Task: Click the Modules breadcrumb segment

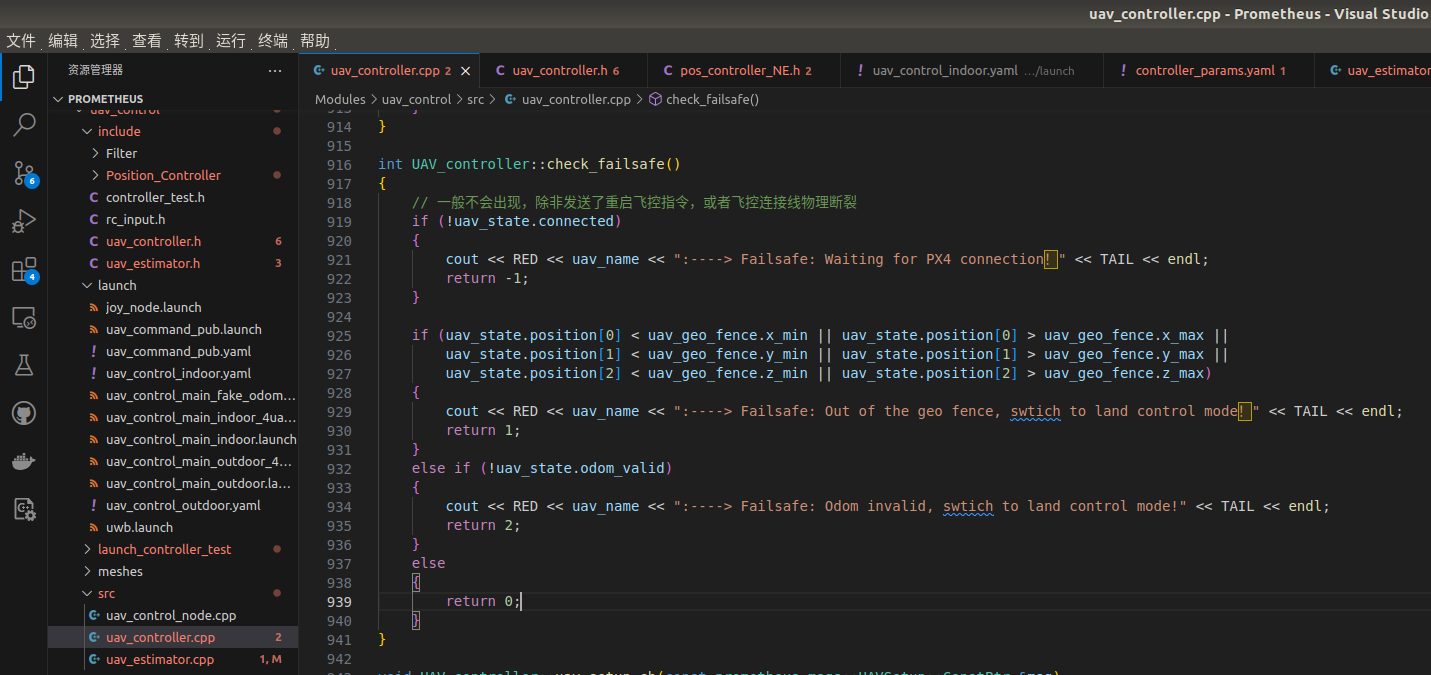Action: pos(340,99)
